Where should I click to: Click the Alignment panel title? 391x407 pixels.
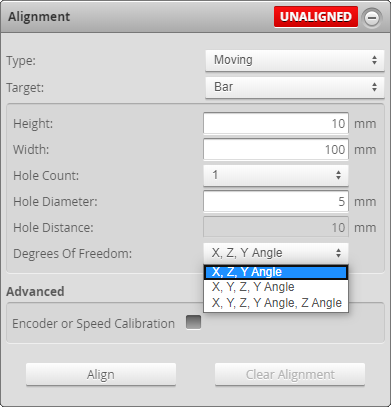click(x=39, y=17)
